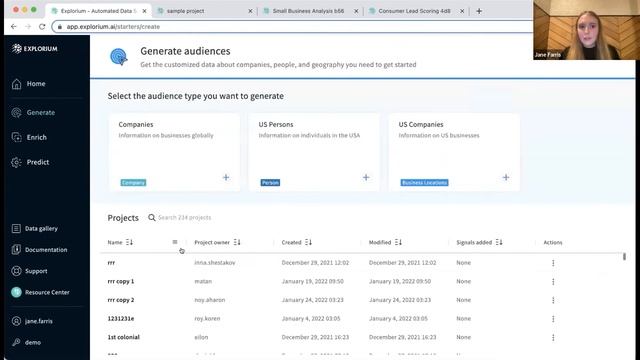This screenshot has height=360, width=640.
Task: Click owner inna.shestakov in rrr row
Action: (215, 263)
